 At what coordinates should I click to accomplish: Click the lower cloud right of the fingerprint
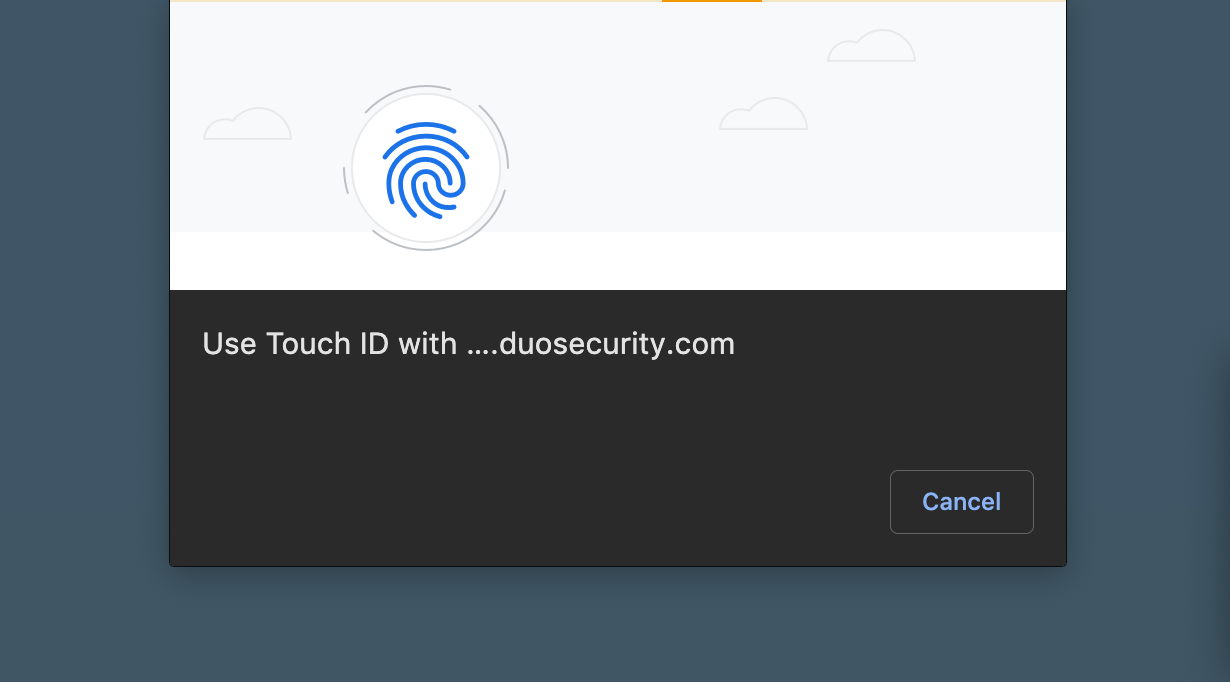[763, 114]
